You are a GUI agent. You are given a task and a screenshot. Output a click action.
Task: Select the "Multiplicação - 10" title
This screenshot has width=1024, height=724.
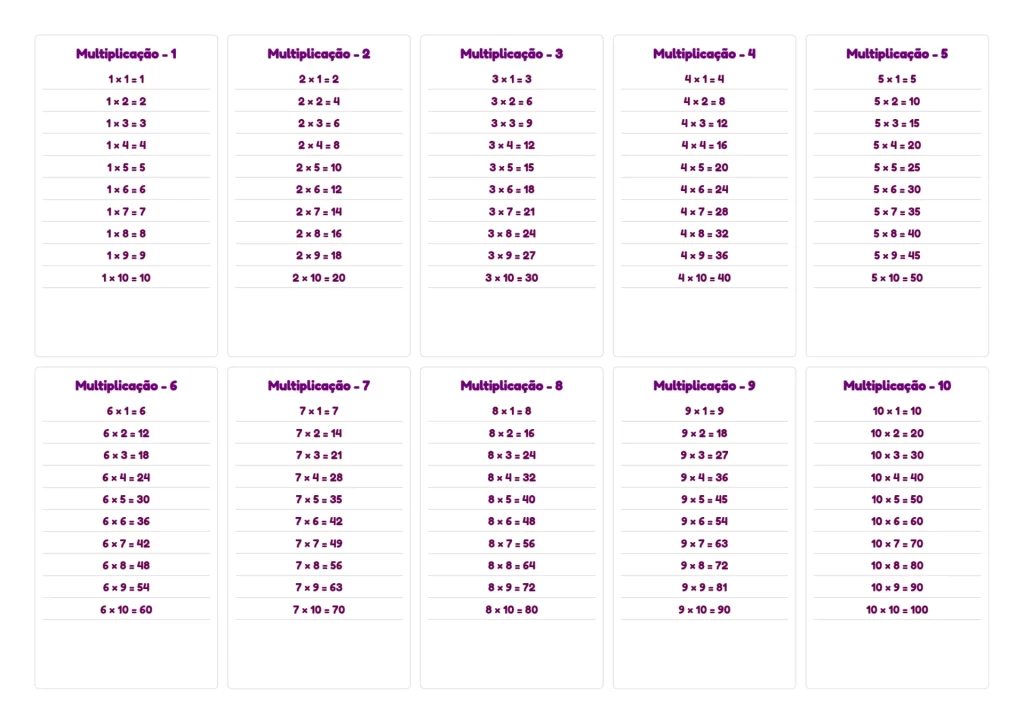point(897,386)
